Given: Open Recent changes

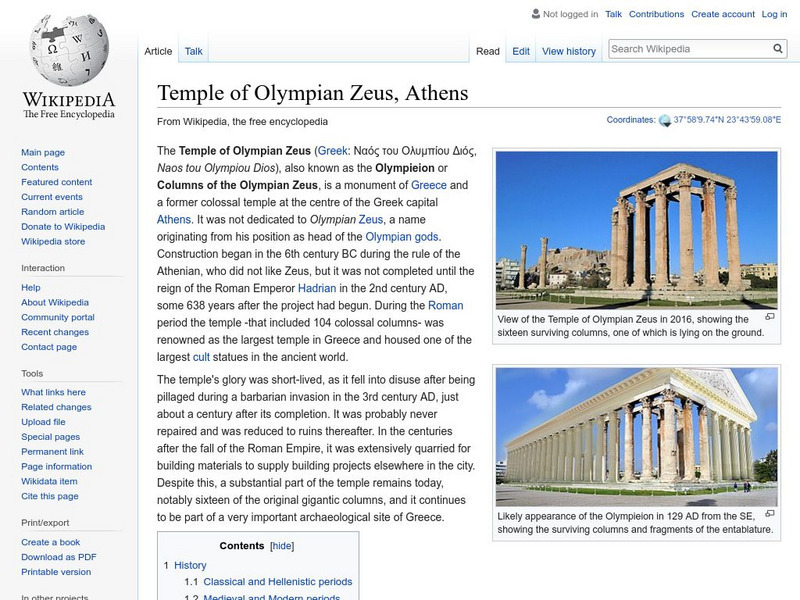Looking at the screenshot, I should point(55,332).
